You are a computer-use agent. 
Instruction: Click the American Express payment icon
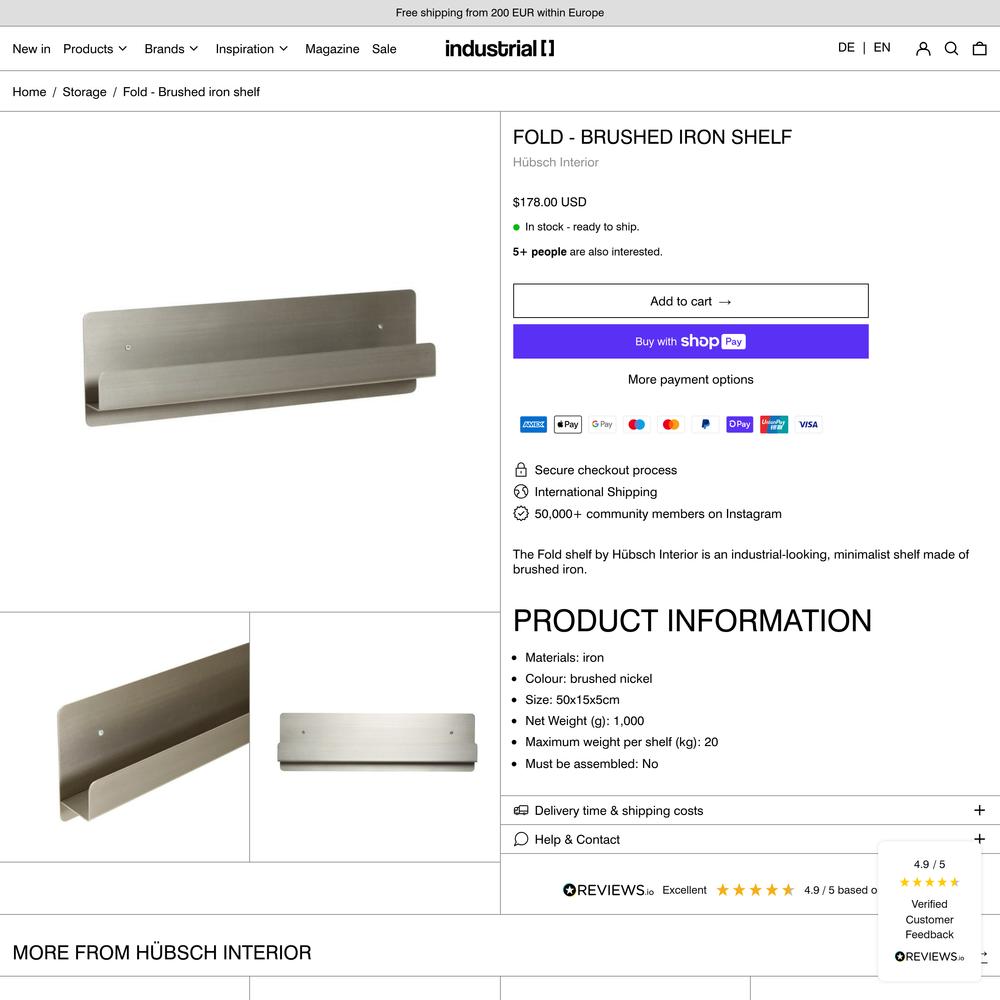[x=533, y=424]
